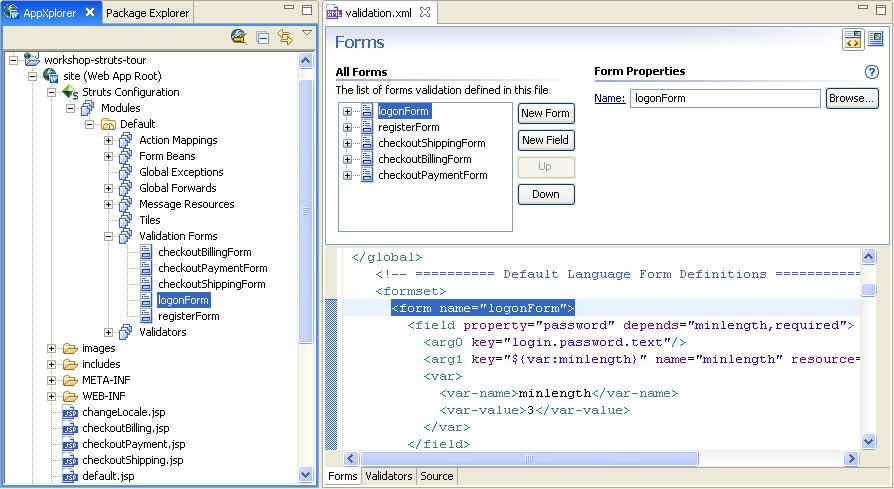Expand the Validators tree node
The width and height of the screenshot is (894, 489).
click(109, 332)
